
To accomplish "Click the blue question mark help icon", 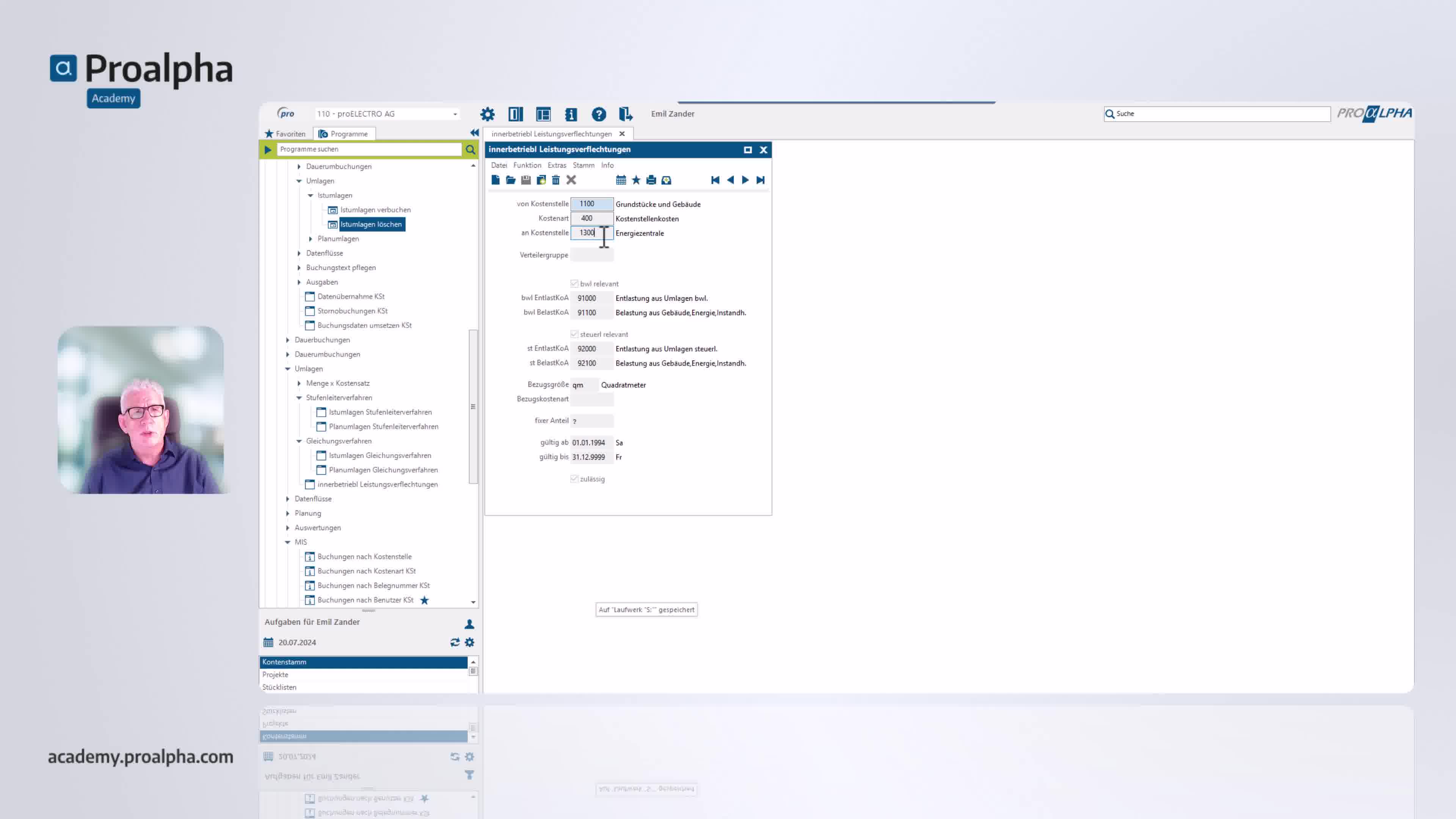I will click(599, 114).
